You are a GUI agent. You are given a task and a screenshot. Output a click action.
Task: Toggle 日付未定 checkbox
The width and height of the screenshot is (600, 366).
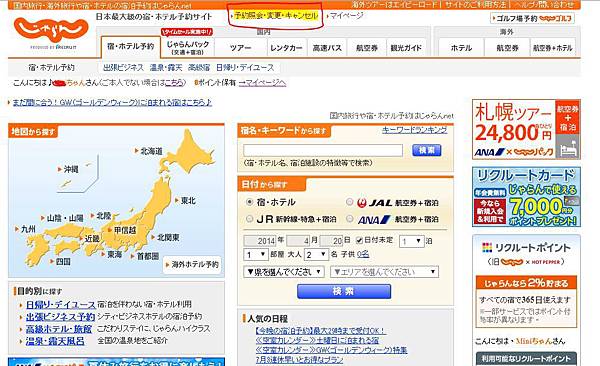359,240
